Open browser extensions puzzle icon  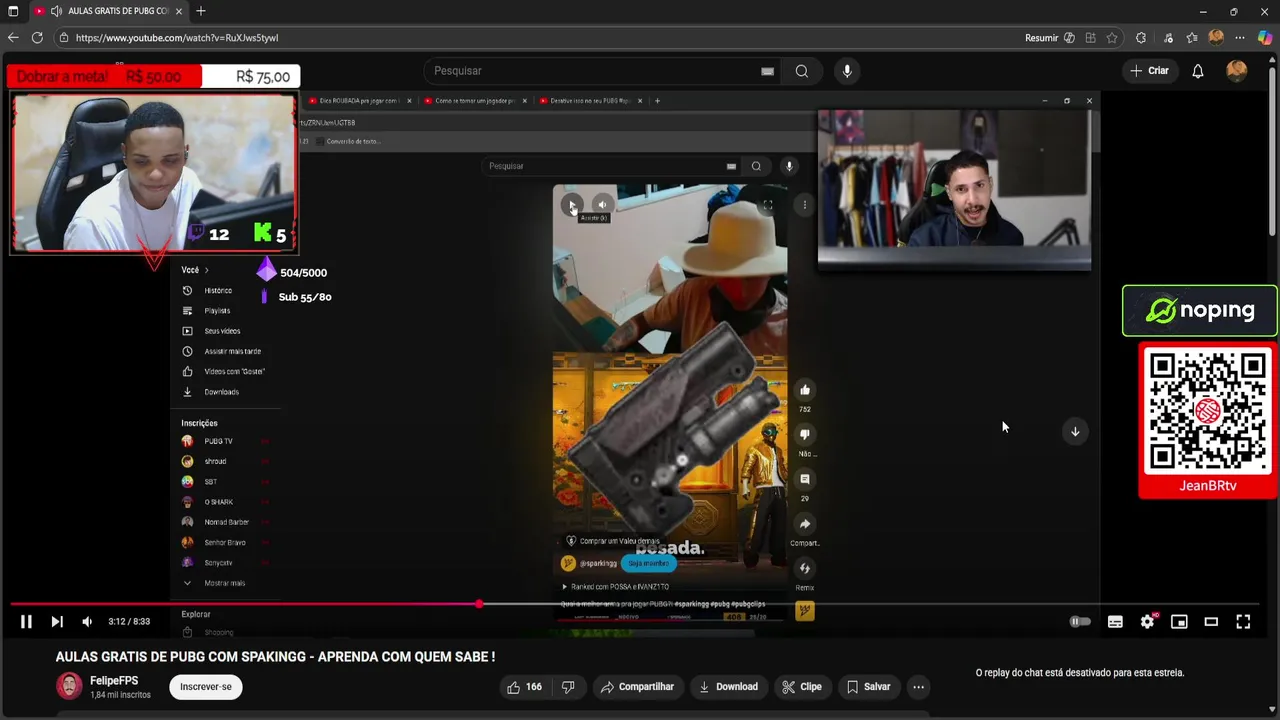click(x=1141, y=38)
